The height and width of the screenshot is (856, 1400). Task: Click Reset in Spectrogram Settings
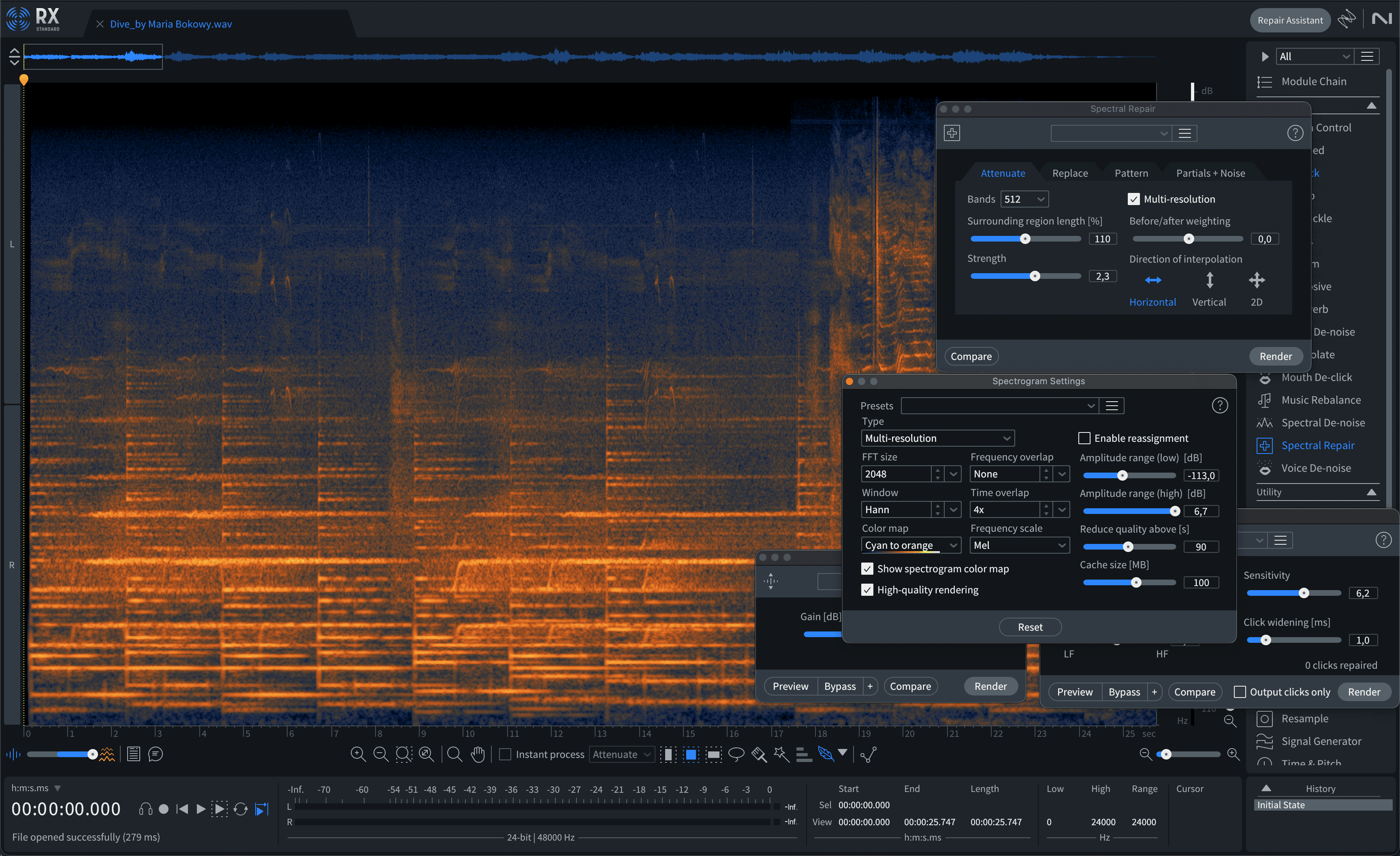click(1030, 627)
